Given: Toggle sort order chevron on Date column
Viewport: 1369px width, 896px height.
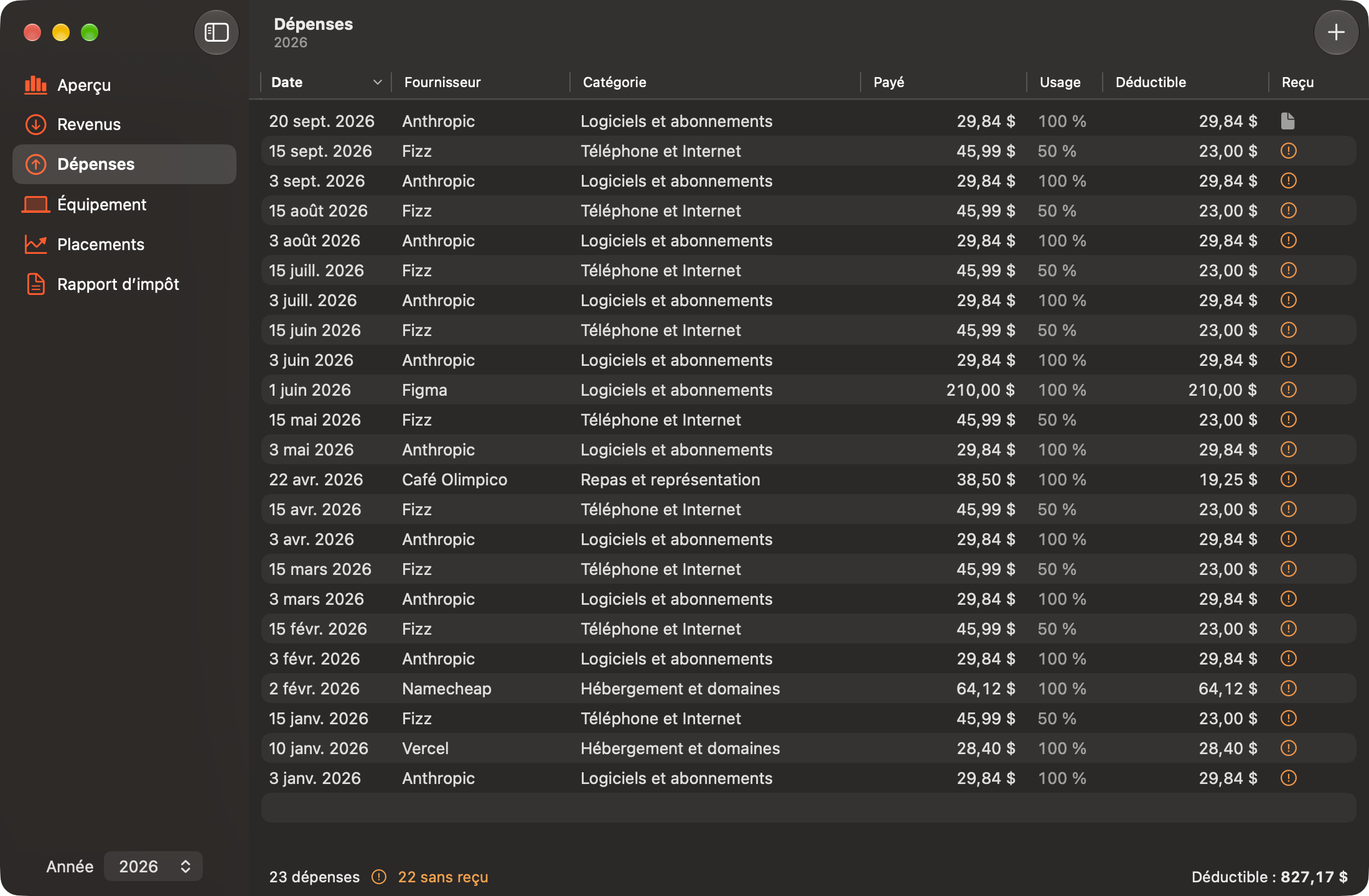Looking at the screenshot, I should (x=377, y=82).
